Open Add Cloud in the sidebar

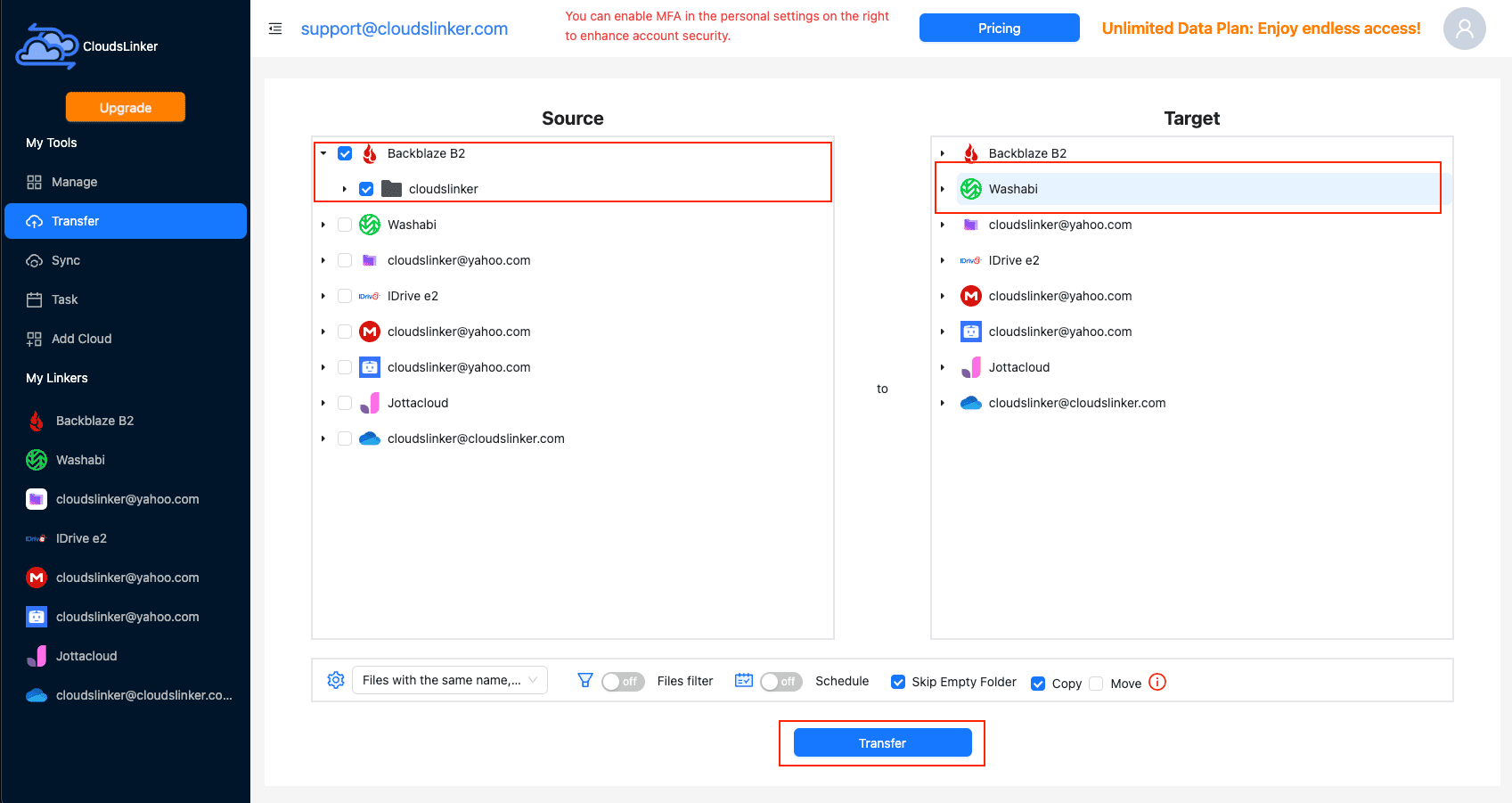point(126,339)
